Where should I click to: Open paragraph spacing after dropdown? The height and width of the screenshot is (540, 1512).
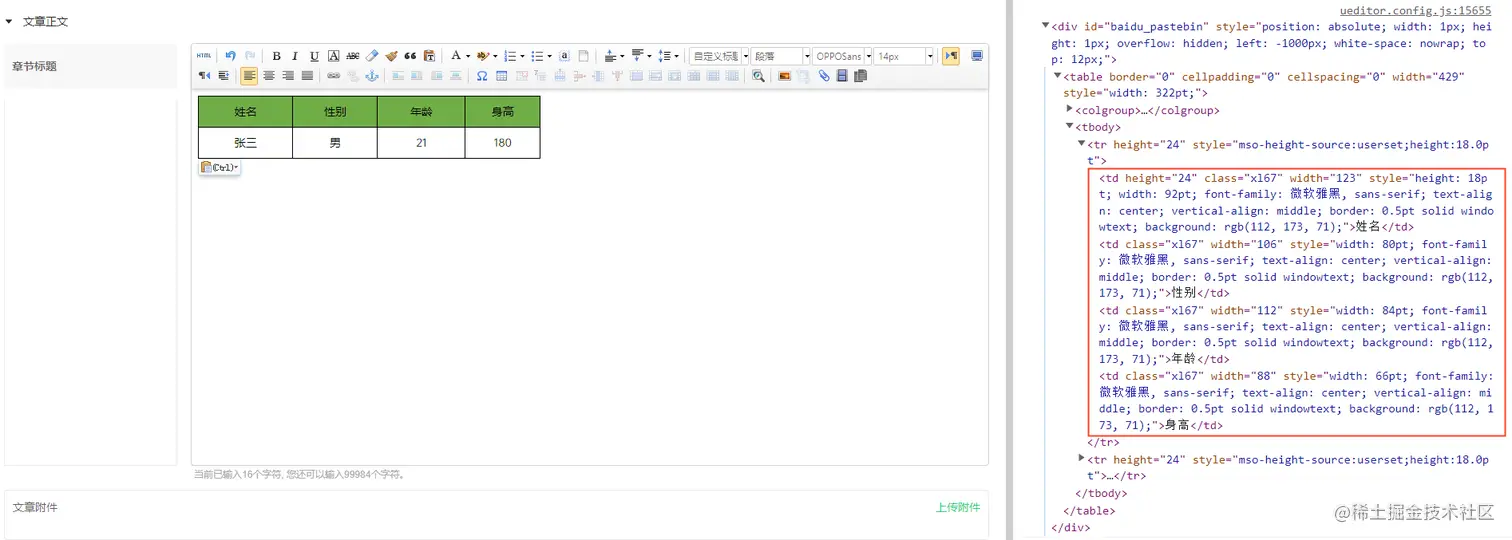648,56
